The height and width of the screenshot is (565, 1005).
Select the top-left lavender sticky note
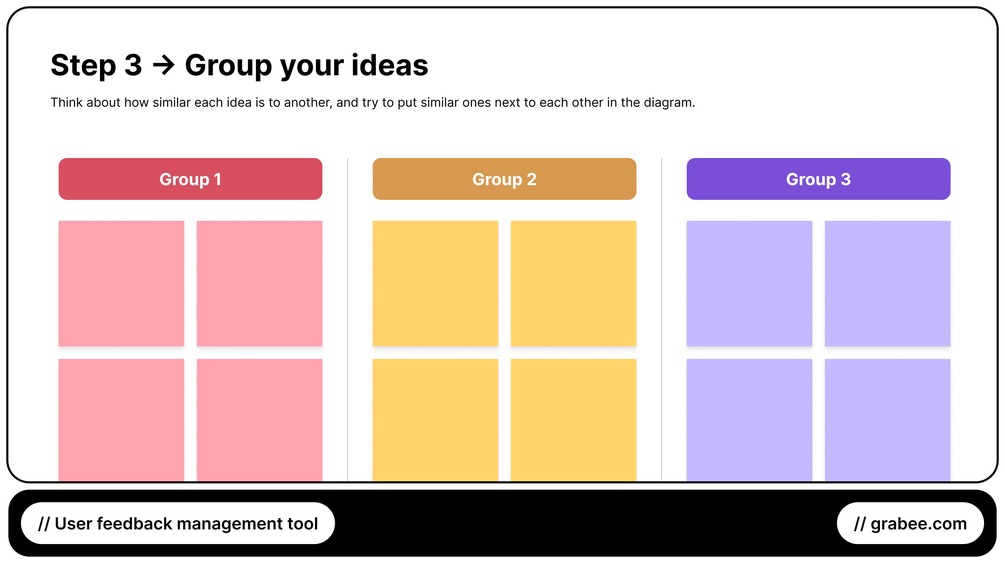[x=749, y=283]
